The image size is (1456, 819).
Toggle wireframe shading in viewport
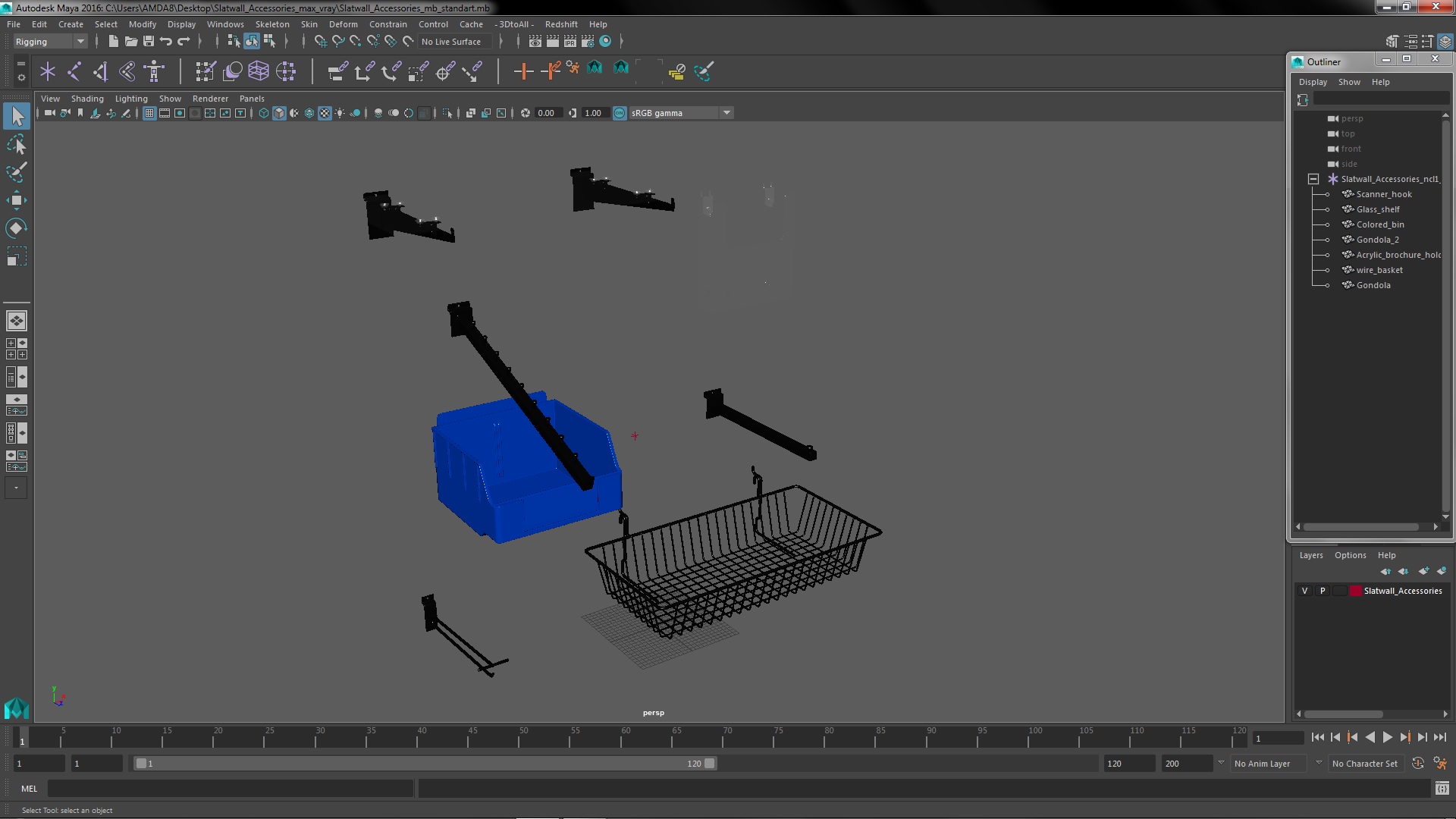pos(264,113)
